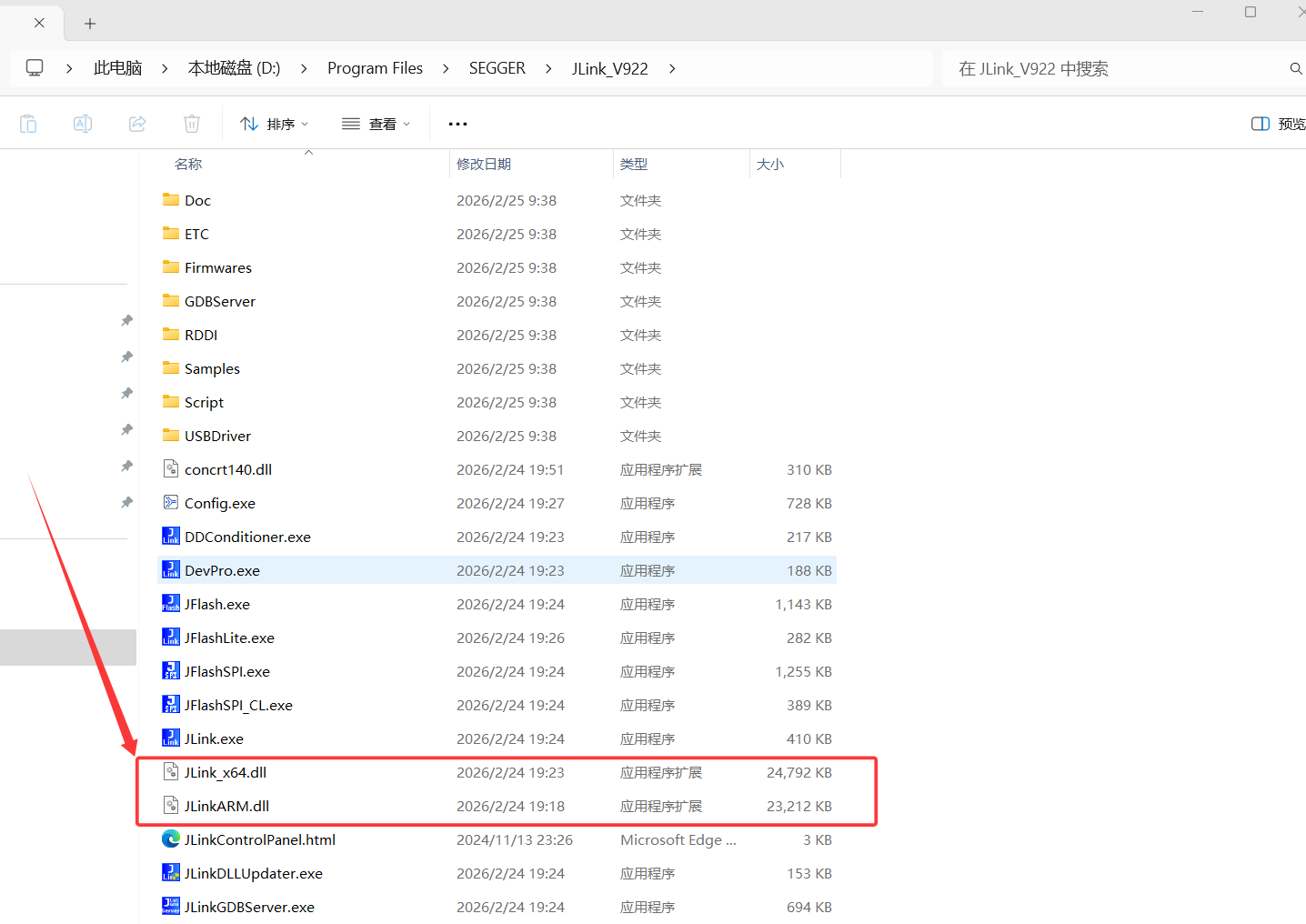This screenshot has width=1306, height=924.
Task: Click JLink_V922 breadcrumb
Action: [x=610, y=68]
